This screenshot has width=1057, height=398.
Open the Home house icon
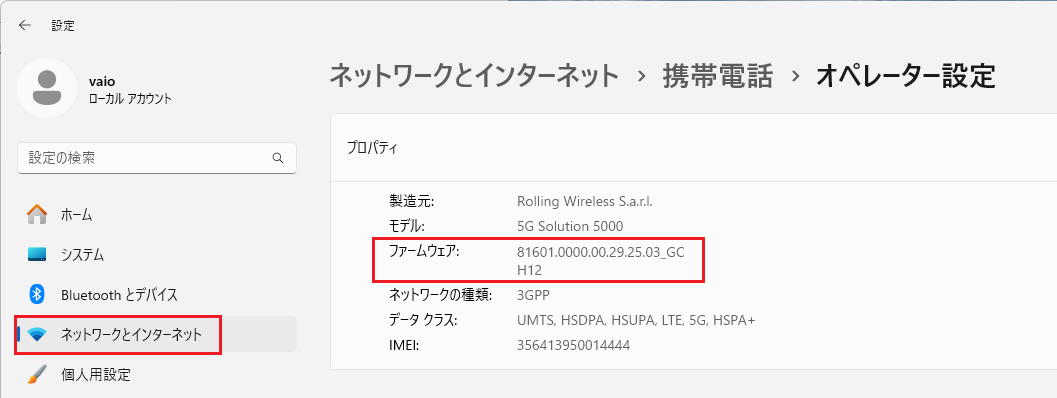(x=37, y=215)
